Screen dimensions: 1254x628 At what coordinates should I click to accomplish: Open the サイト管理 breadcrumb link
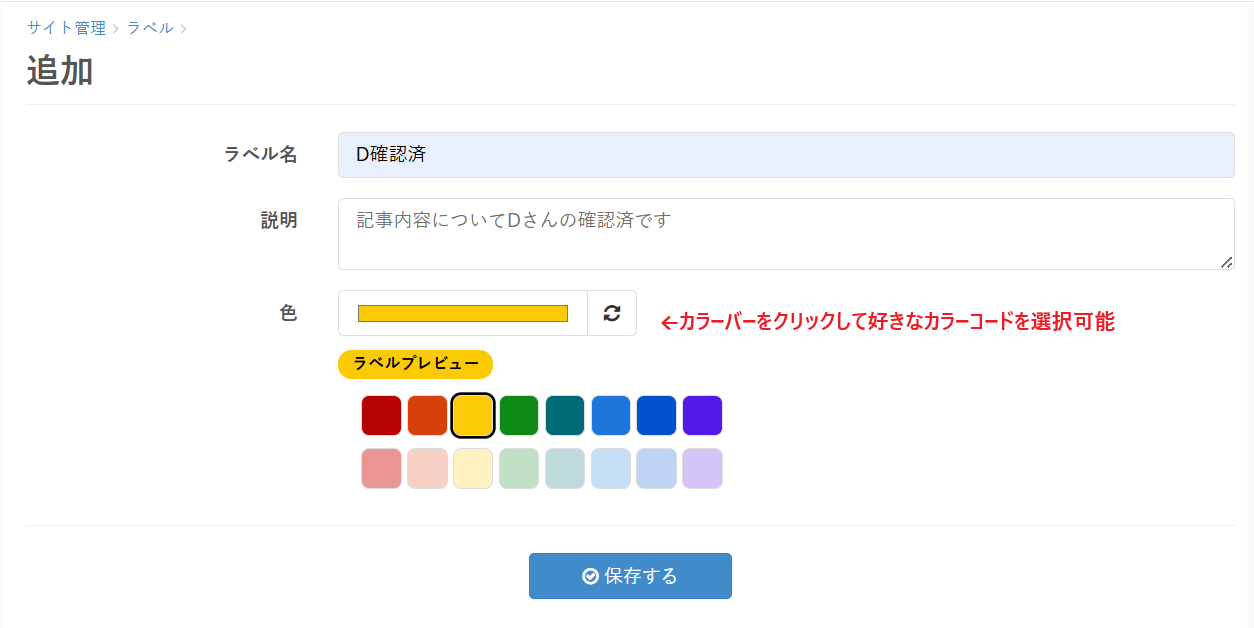pyautogui.click(x=66, y=28)
